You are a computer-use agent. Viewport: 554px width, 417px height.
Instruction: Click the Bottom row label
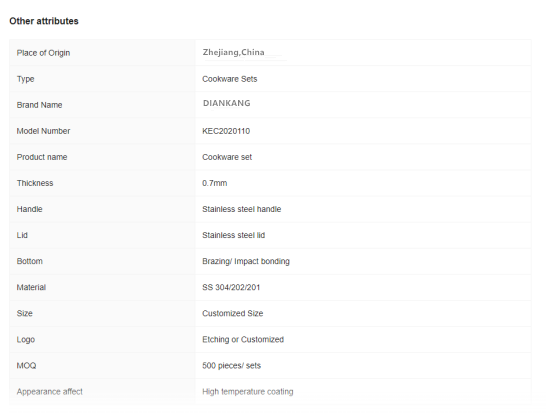30,261
